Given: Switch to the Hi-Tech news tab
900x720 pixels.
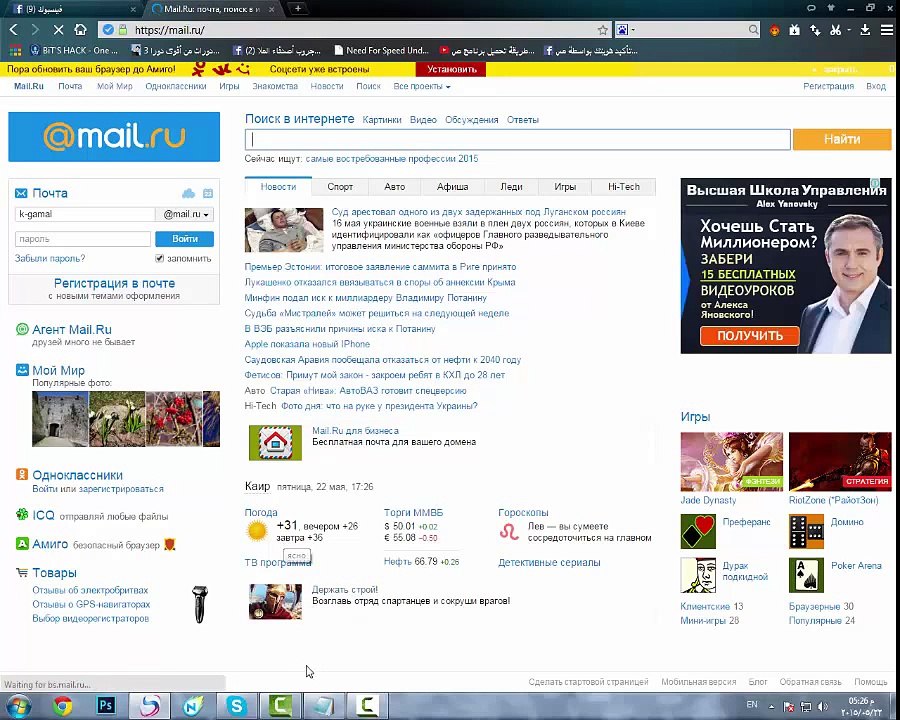Looking at the screenshot, I should pos(623,187).
